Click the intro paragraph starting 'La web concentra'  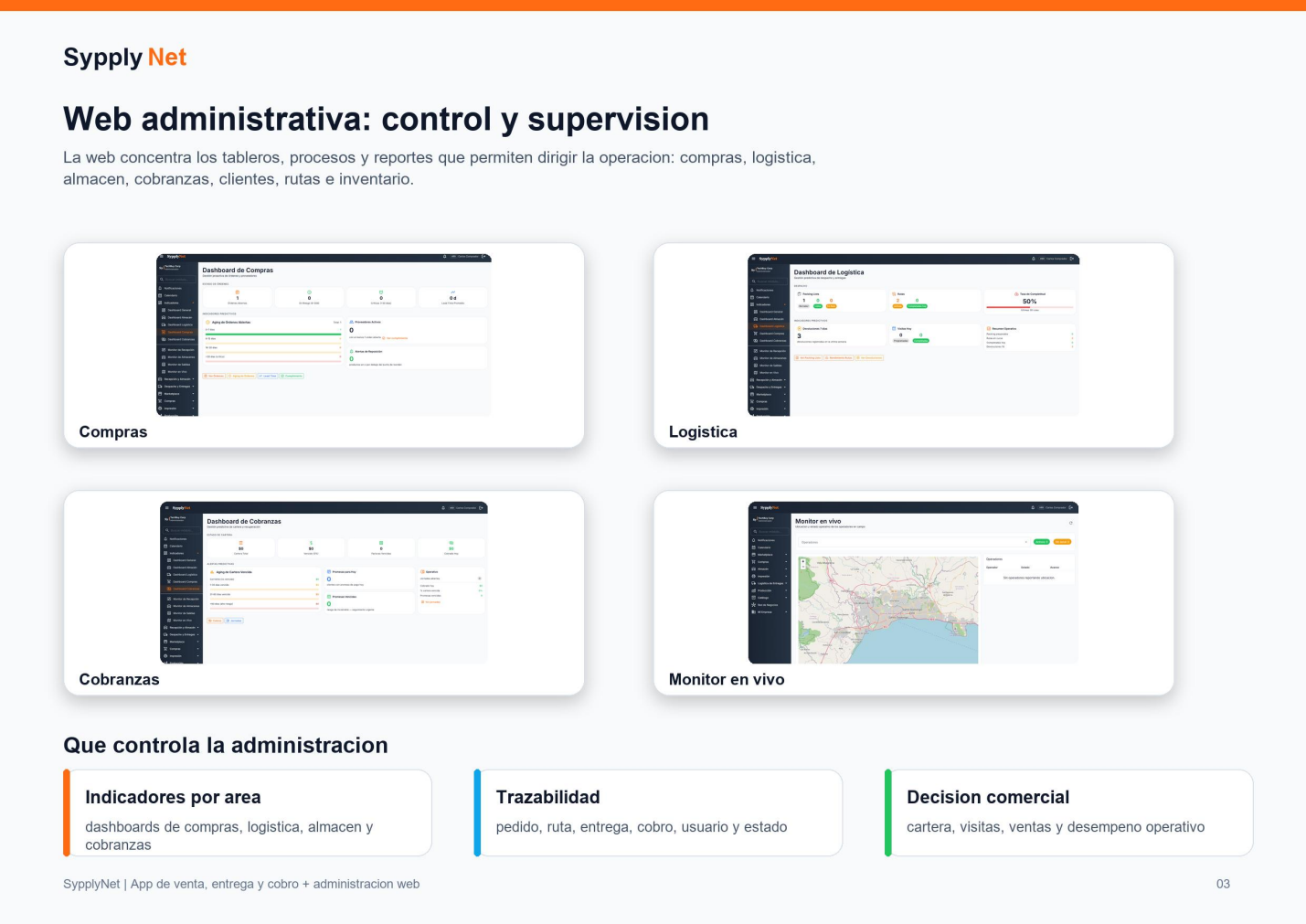pyautogui.click(x=440, y=168)
